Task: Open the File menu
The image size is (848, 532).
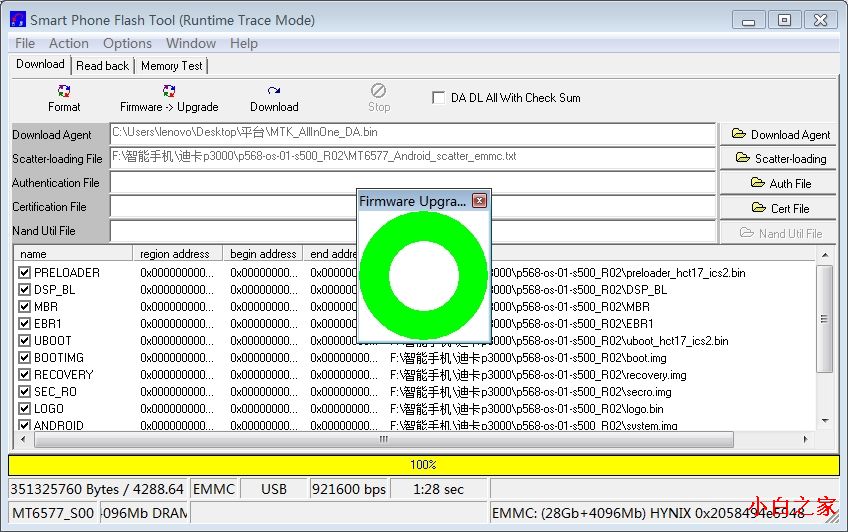Action: 25,43
